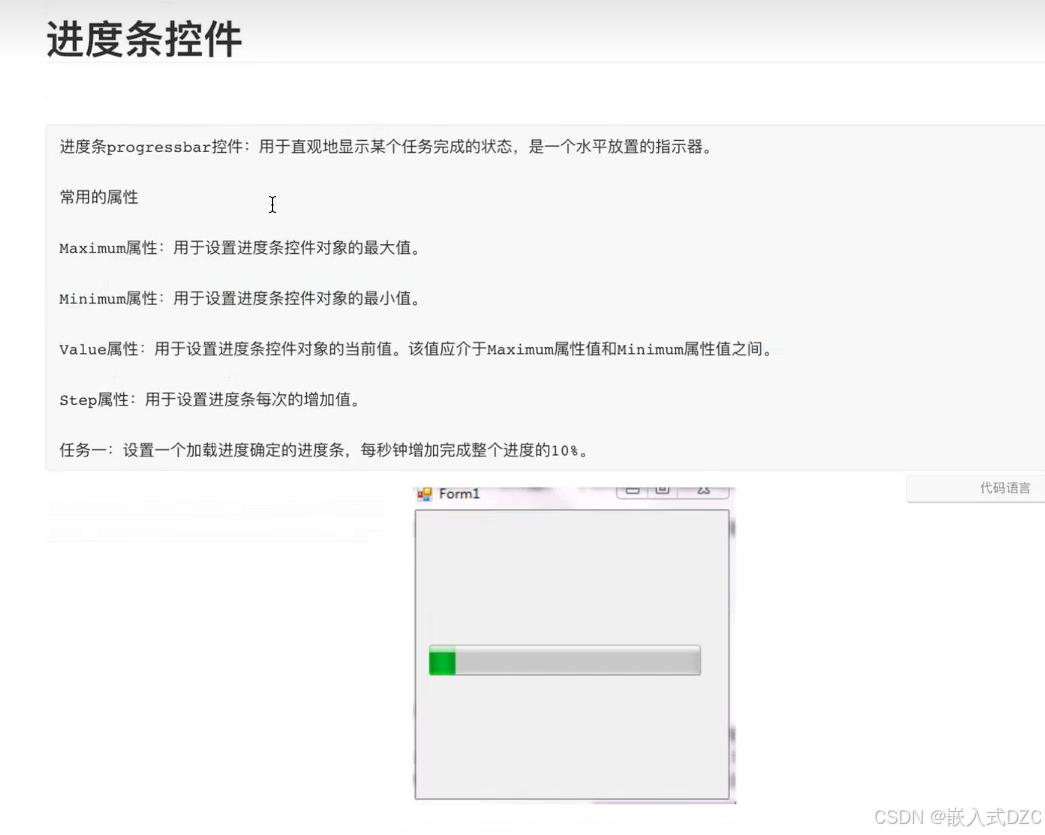Viewport: 1045px width, 835px height.
Task: Maximize the Form1 window
Action: click(x=662, y=491)
